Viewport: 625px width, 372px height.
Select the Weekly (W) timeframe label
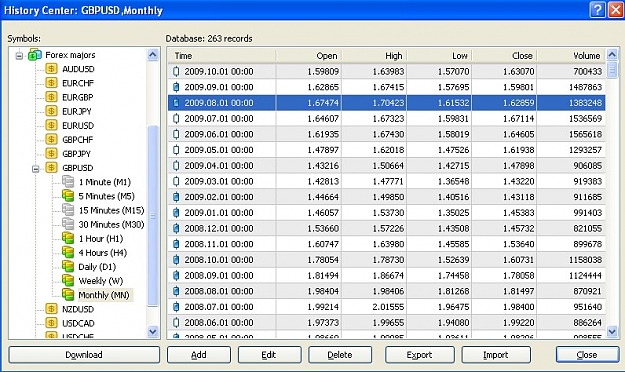coord(101,281)
